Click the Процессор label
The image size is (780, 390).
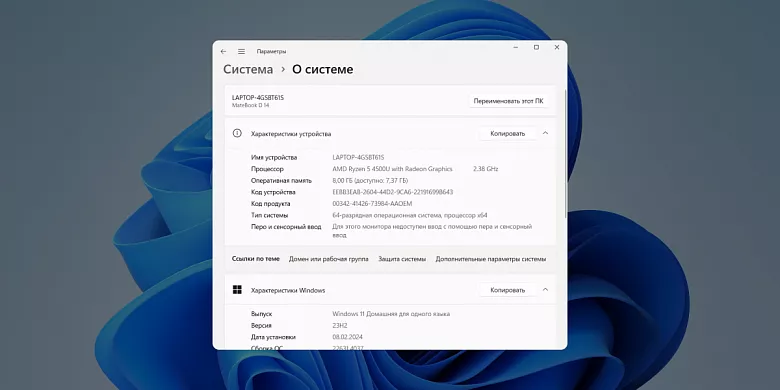click(x=268, y=169)
